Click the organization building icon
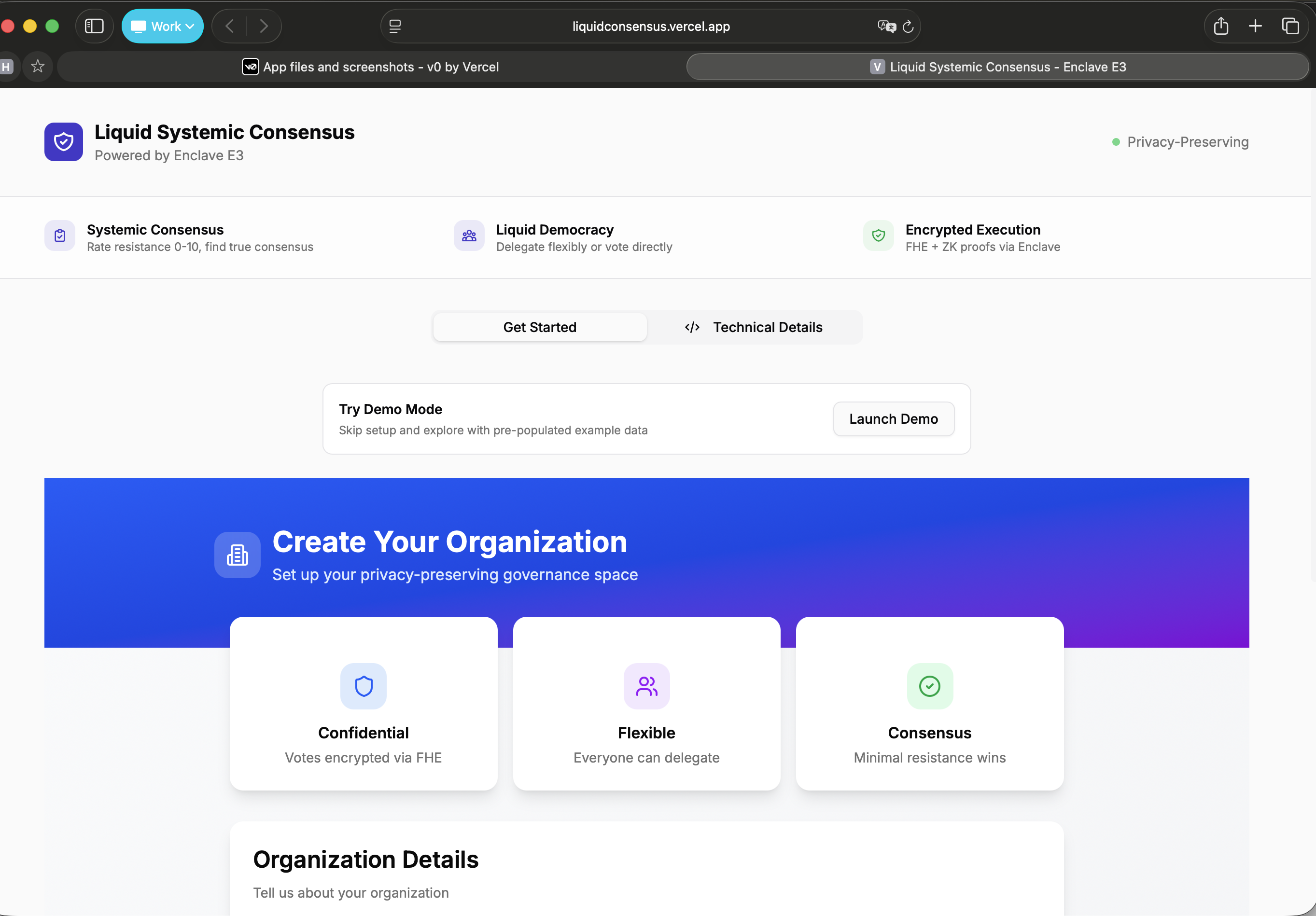Screen dimensions: 1316x916 (238, 555)
